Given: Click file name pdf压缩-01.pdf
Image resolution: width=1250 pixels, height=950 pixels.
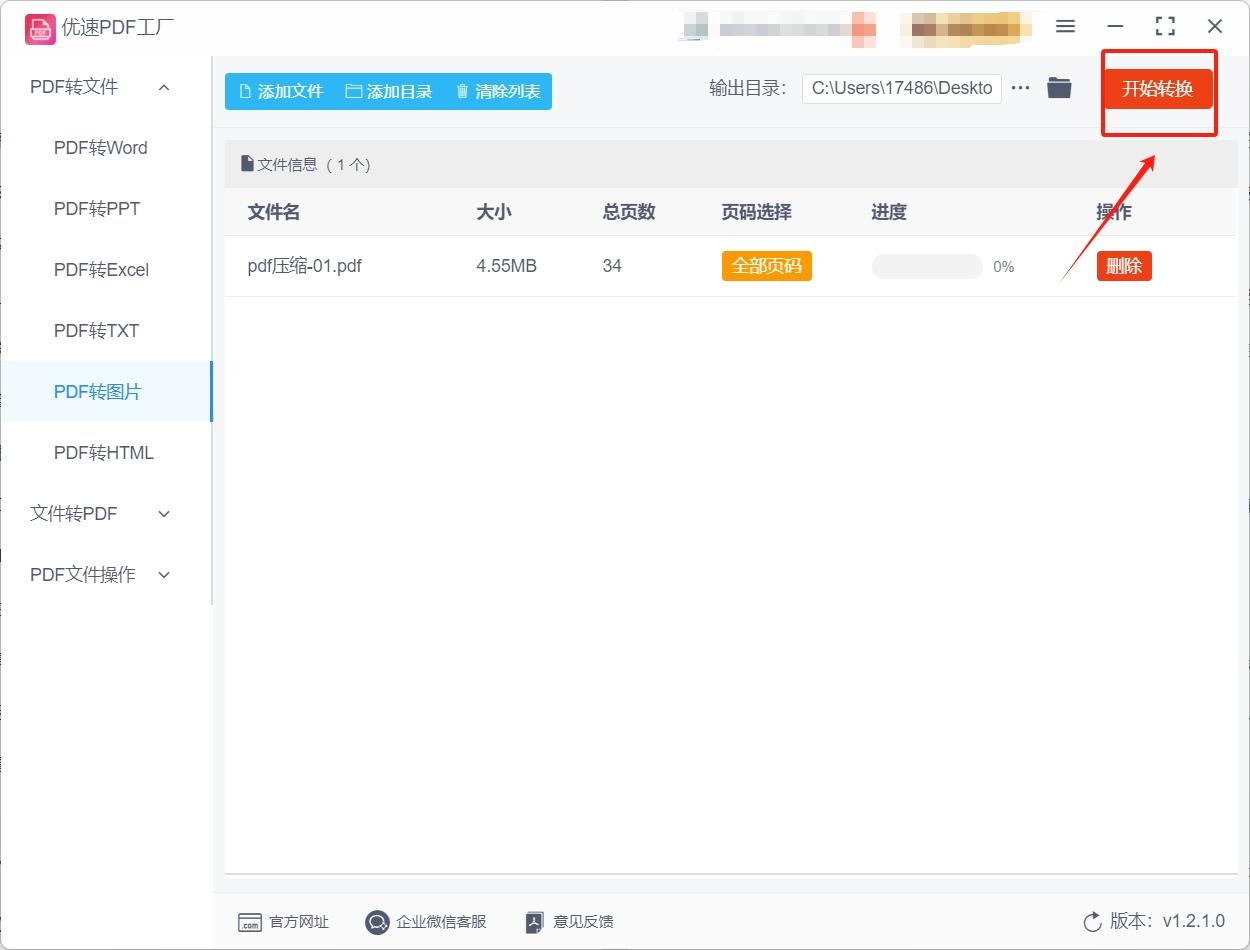Looking at the screenshot, I should 305,266.
